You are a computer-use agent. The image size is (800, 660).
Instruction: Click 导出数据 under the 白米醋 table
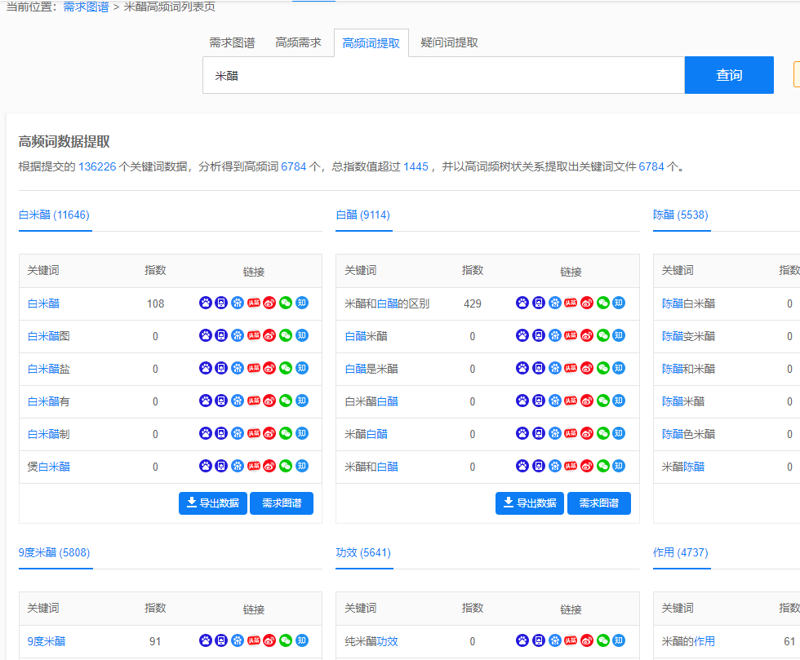click(x=213, y=503)
